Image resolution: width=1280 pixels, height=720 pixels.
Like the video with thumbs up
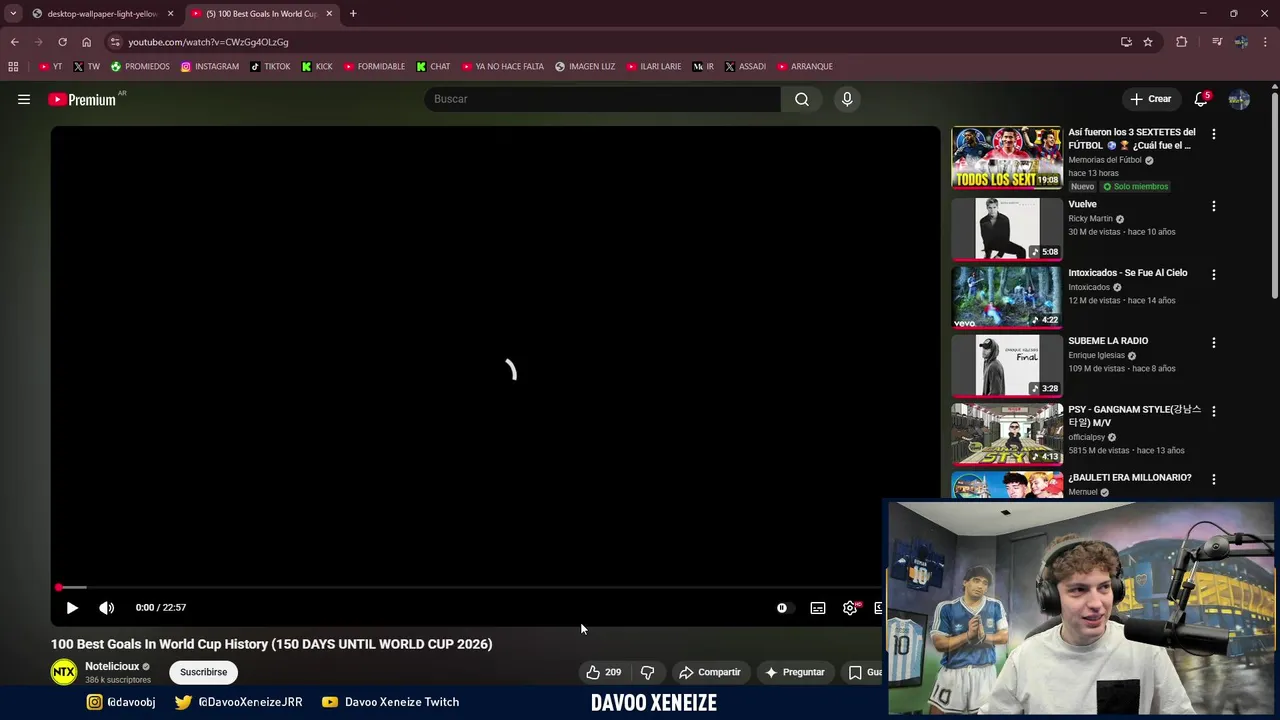[603, 672]
